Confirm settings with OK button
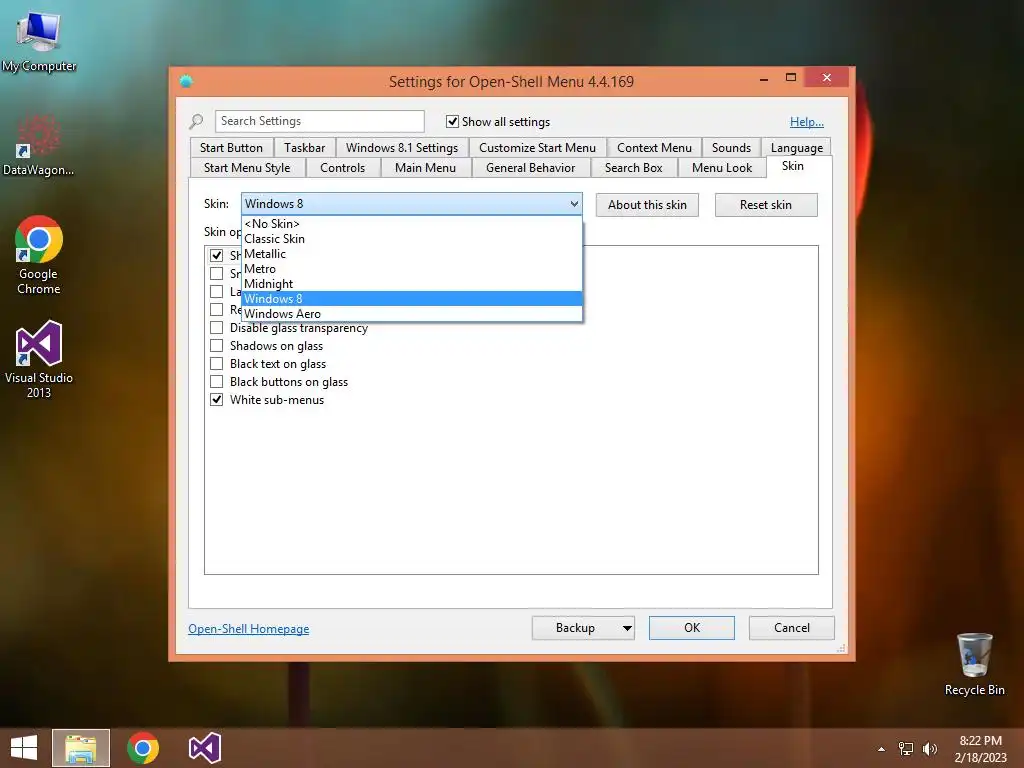The image size is (1024, 768). pos(692,628)
